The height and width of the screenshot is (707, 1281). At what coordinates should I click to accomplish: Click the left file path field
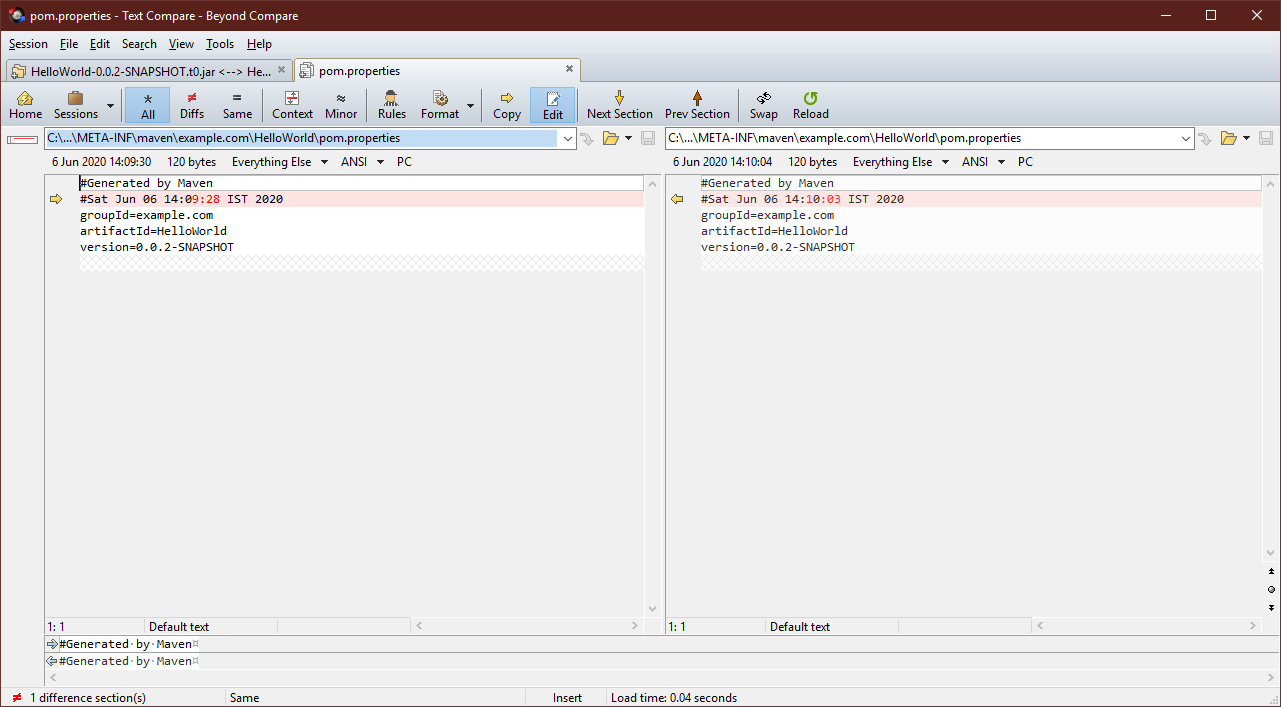[300, 138]
